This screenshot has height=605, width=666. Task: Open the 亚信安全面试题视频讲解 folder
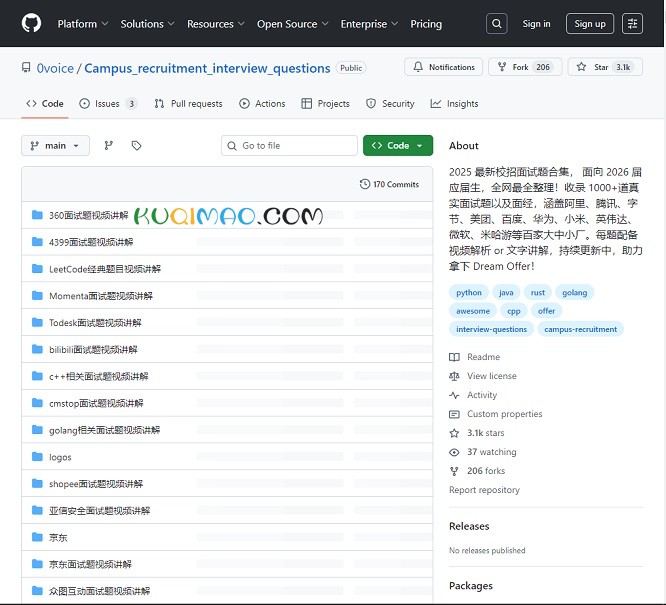(x=99, y=510)
